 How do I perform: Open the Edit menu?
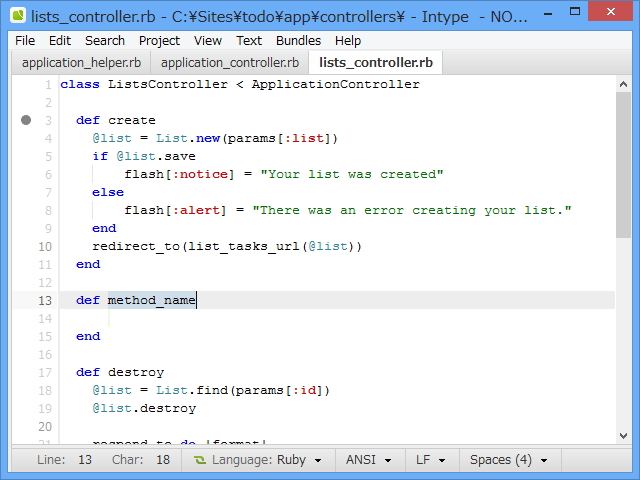(x=60, y=41)
